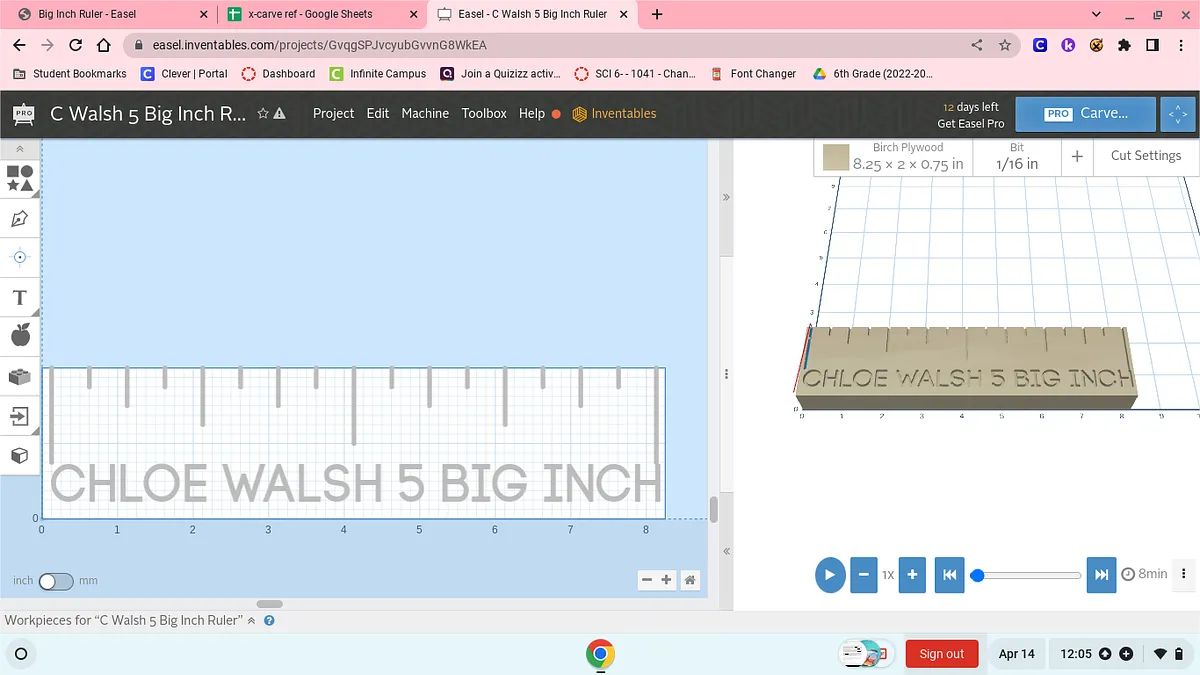Select the Pen drawing tool
Screen dimensions: 1200x675
[20, 218]
